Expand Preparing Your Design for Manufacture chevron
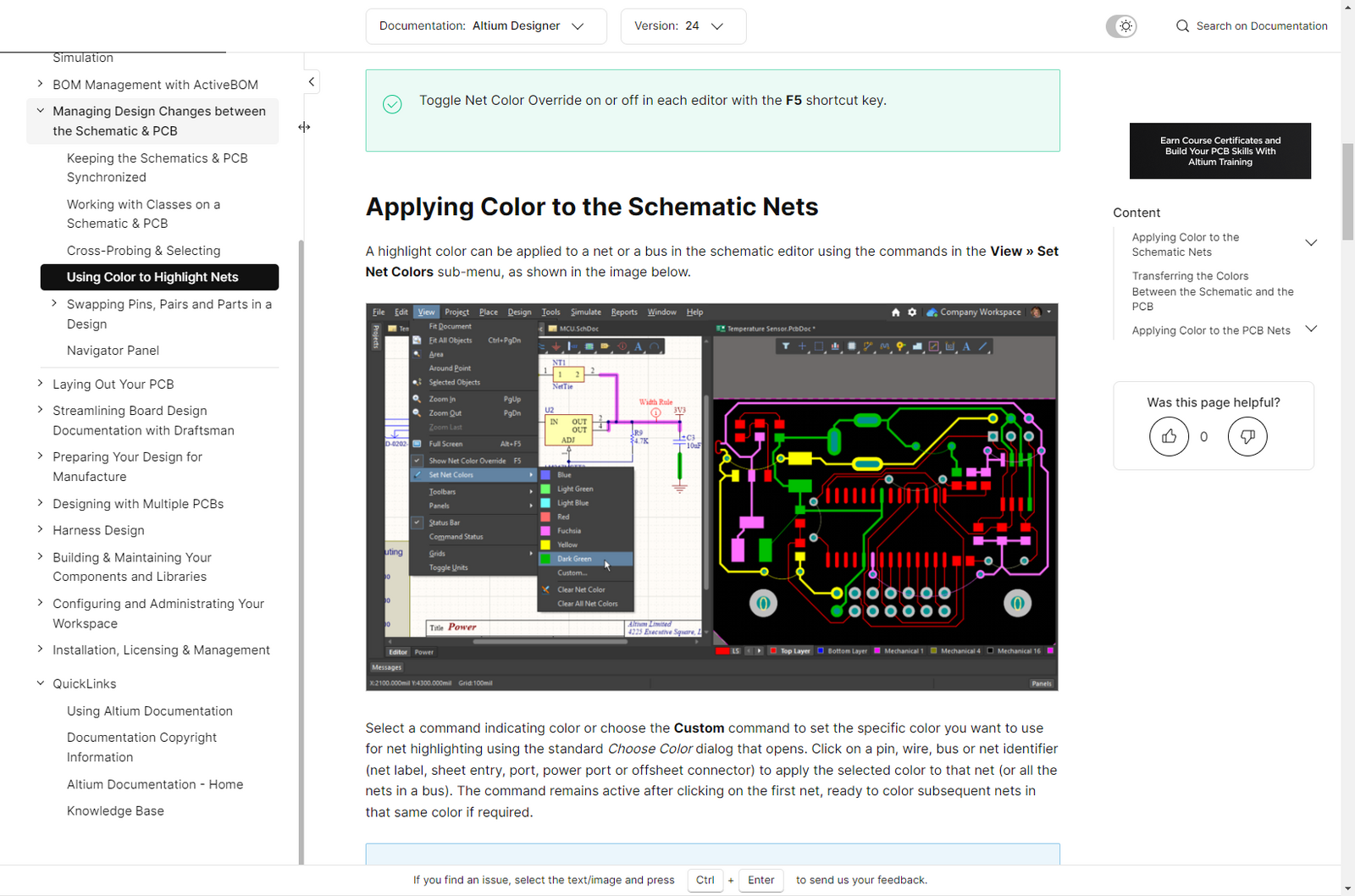The width and height of the screenshot is (1355, 896). pos(40,456)
